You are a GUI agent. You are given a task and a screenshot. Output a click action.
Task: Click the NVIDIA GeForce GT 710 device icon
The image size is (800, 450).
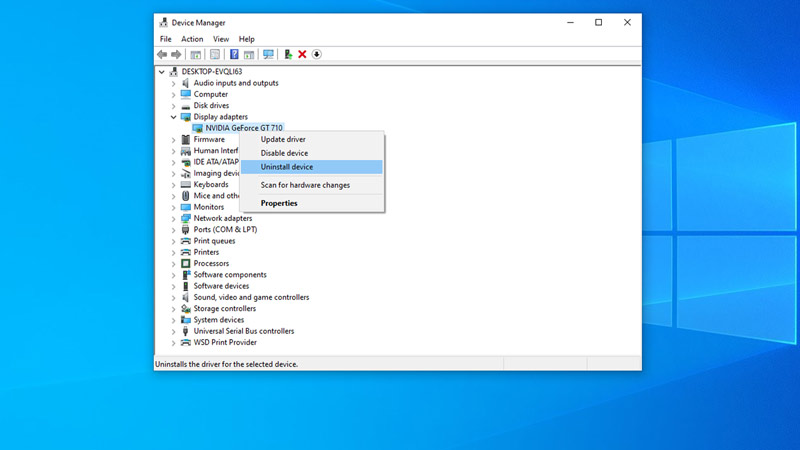197,128
